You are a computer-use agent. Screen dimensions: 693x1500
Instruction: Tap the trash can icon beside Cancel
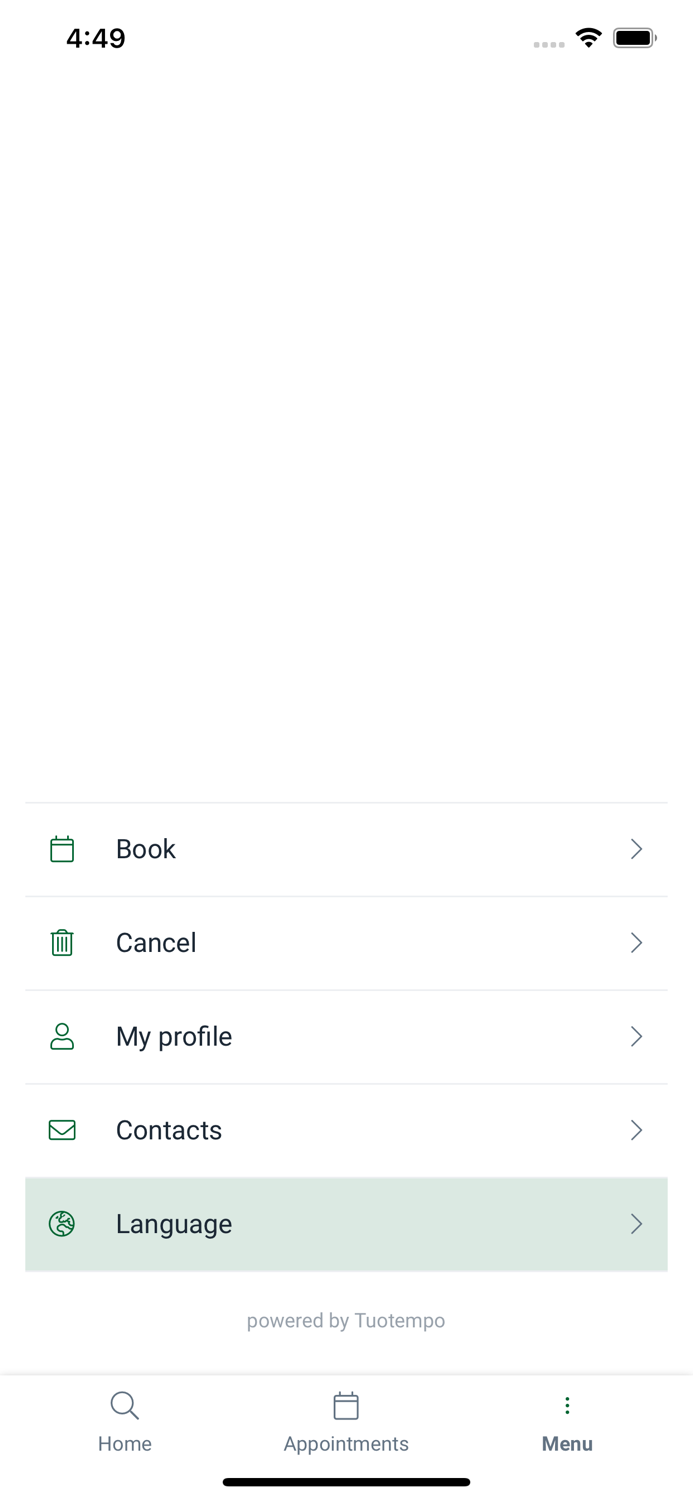[62, 943]
